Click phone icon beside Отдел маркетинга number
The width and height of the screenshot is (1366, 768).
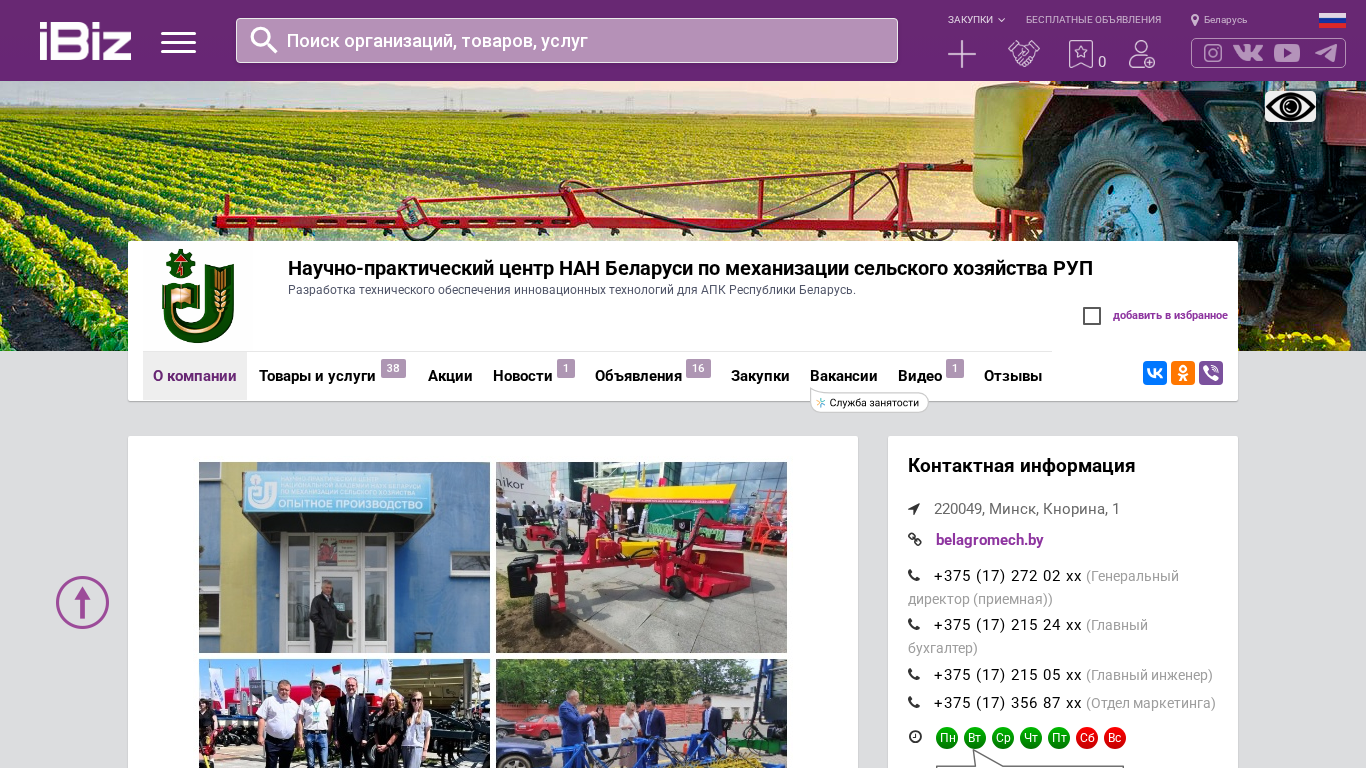(x=914, y=703)
